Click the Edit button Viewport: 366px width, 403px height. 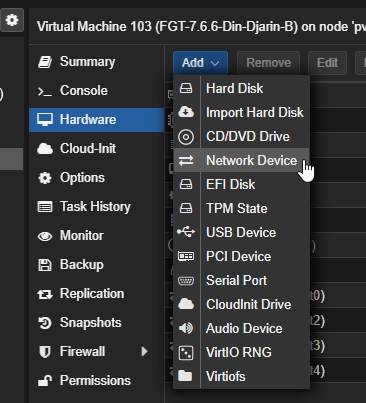pyautogui.click(x=327, y=63)
